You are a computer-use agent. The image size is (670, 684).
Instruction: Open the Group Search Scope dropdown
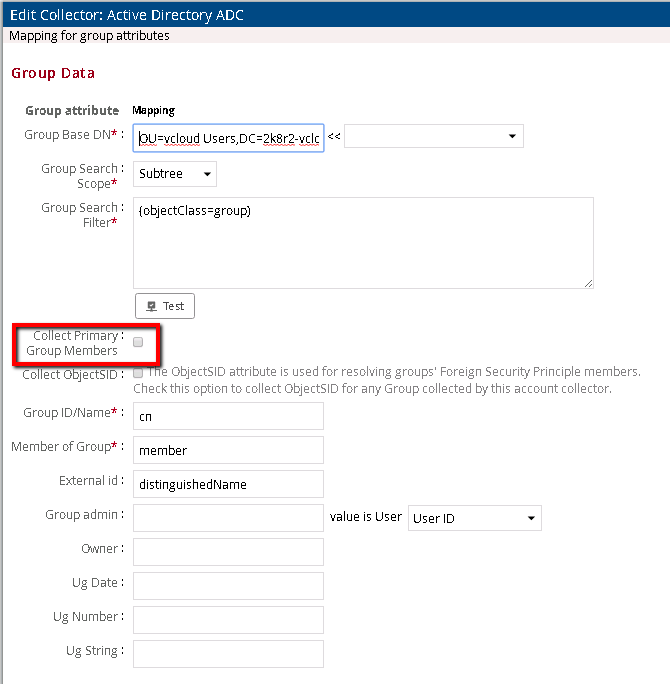[x=175, y=174]
